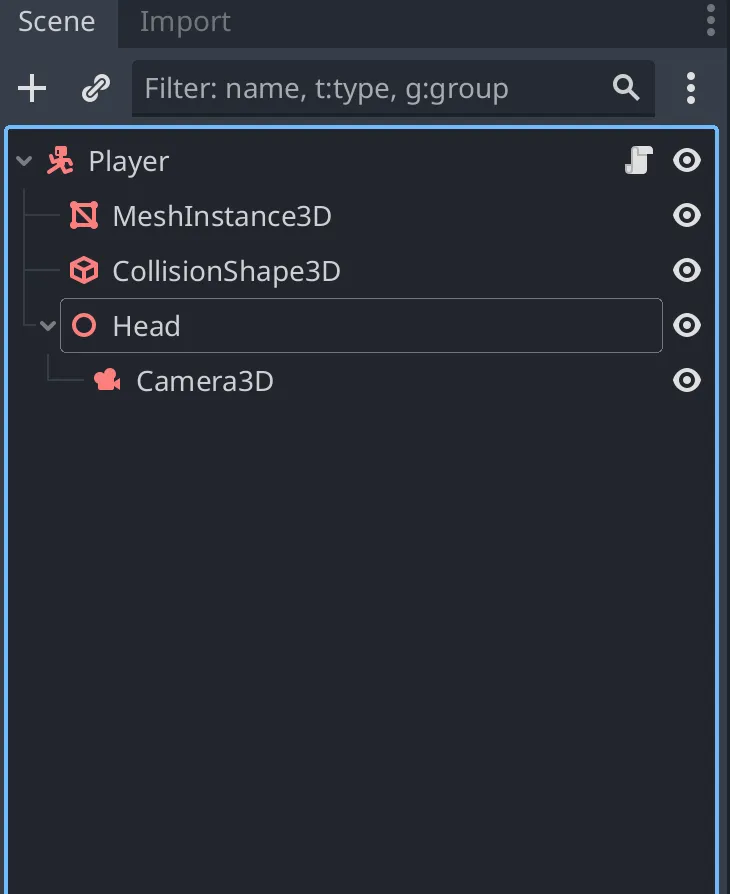
Task: Toggle the Camera3D visibility eye
Action: (x=687, y=381)
